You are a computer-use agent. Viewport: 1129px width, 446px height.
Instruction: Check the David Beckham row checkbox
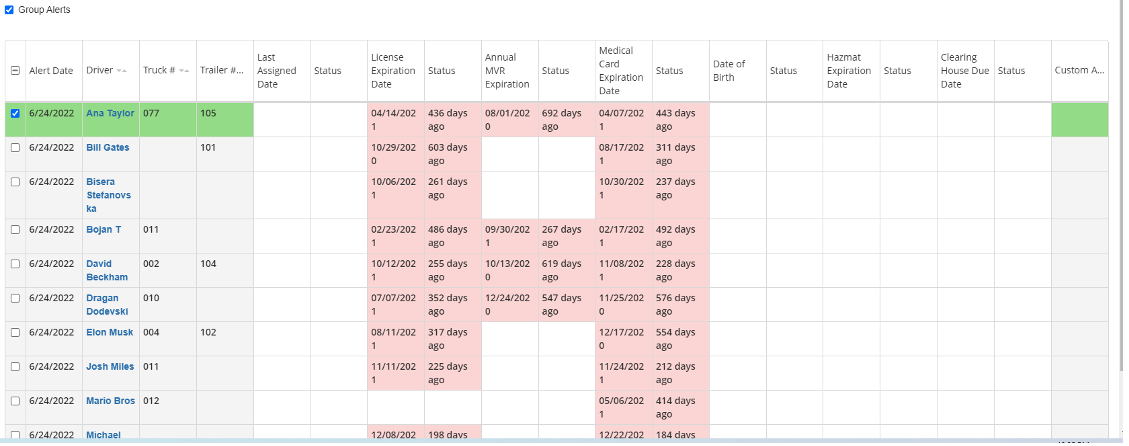15,264
